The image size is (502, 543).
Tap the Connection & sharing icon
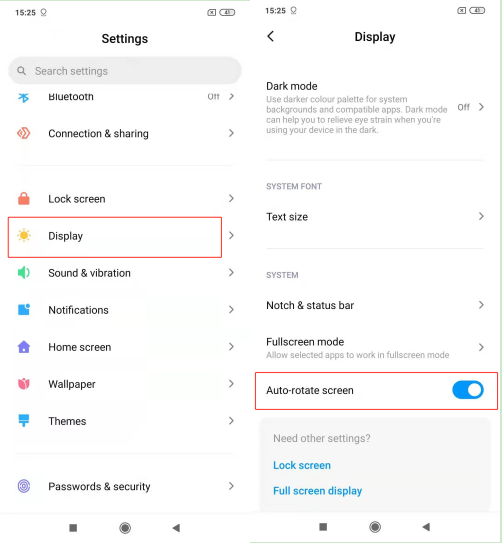click(24, 133)
